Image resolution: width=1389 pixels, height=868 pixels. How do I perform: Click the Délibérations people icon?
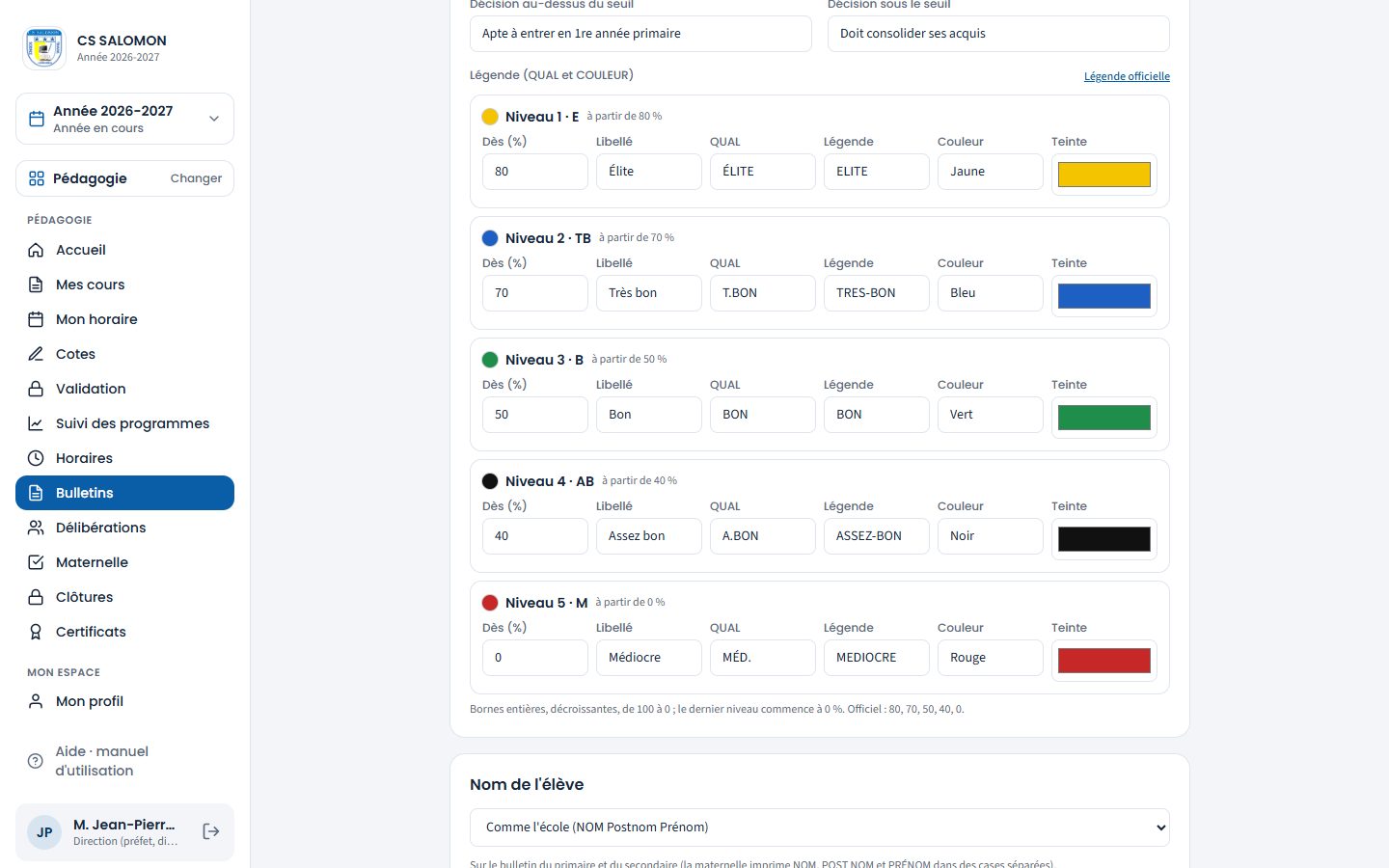(x=36, y=528)
